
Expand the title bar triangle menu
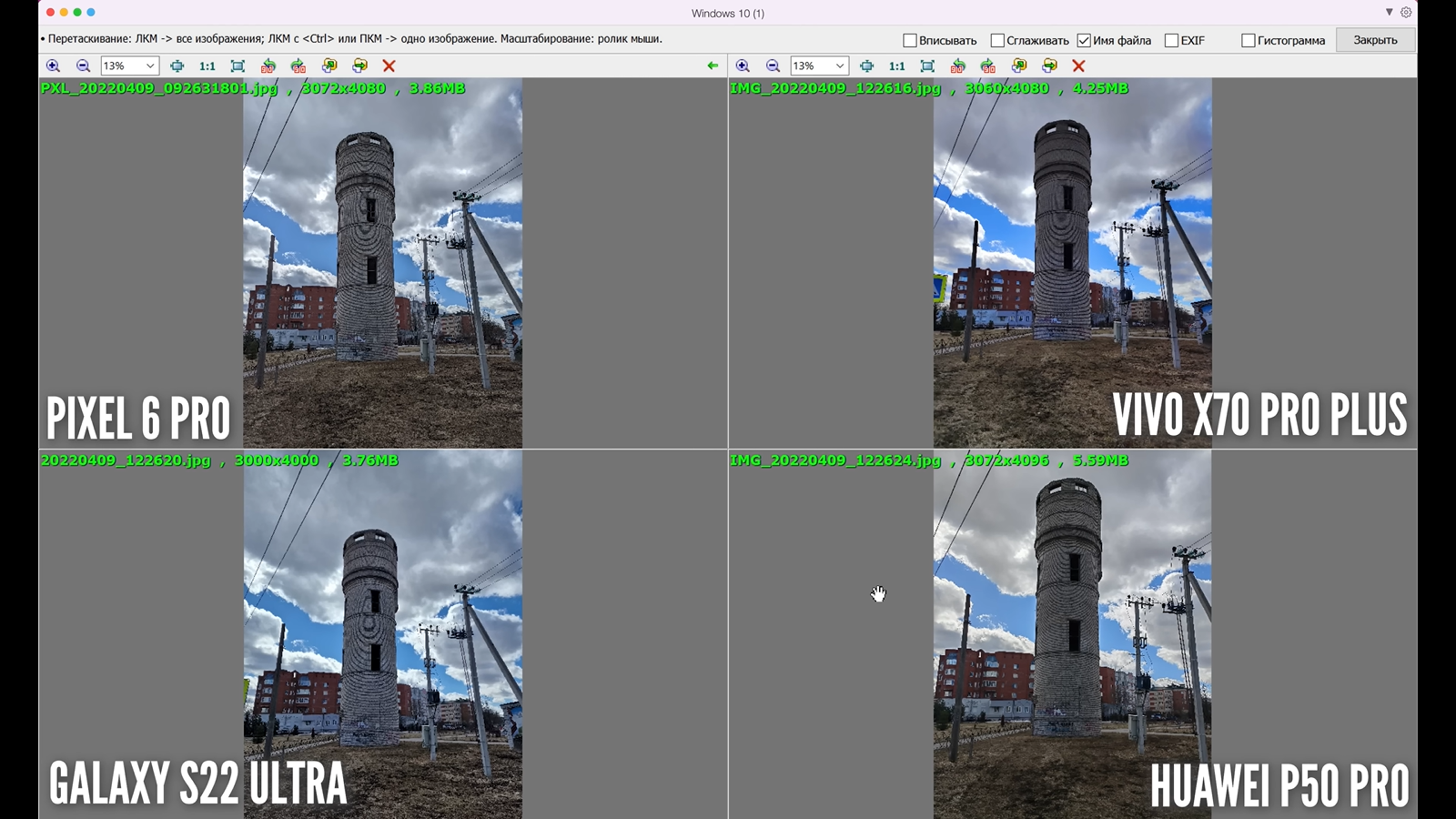coord(1390,13)
